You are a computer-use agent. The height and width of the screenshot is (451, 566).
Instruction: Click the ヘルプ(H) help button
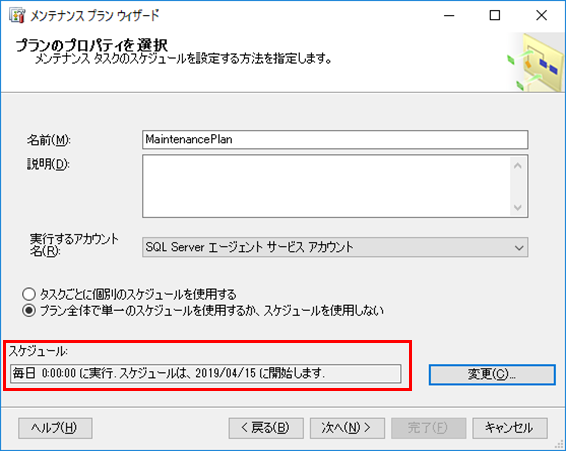click(x=55, y=428)
